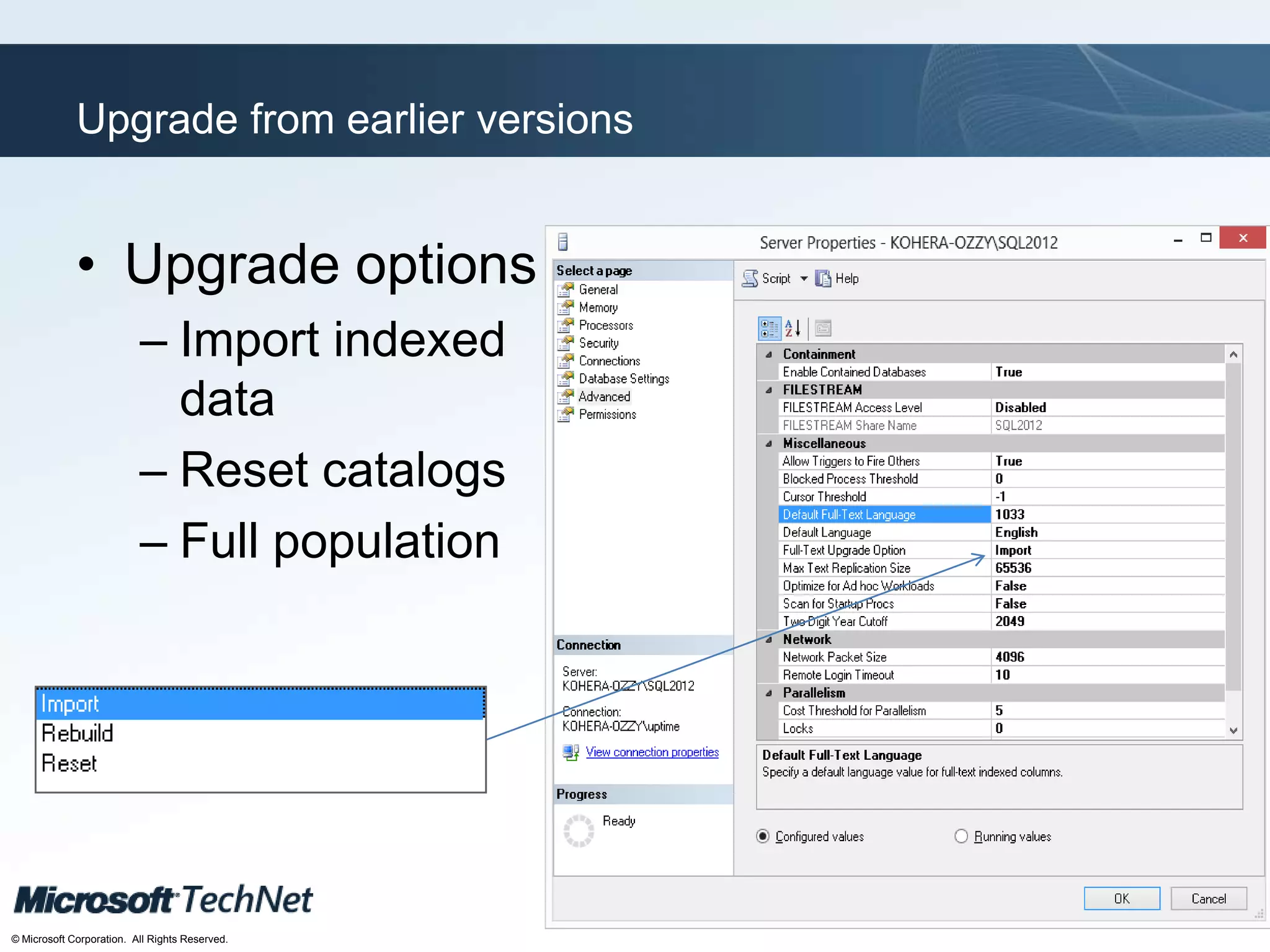Screen dimensions: 1270x952
Task: Click scrollbar down arrow in property grid
Action: (1233, 730)
